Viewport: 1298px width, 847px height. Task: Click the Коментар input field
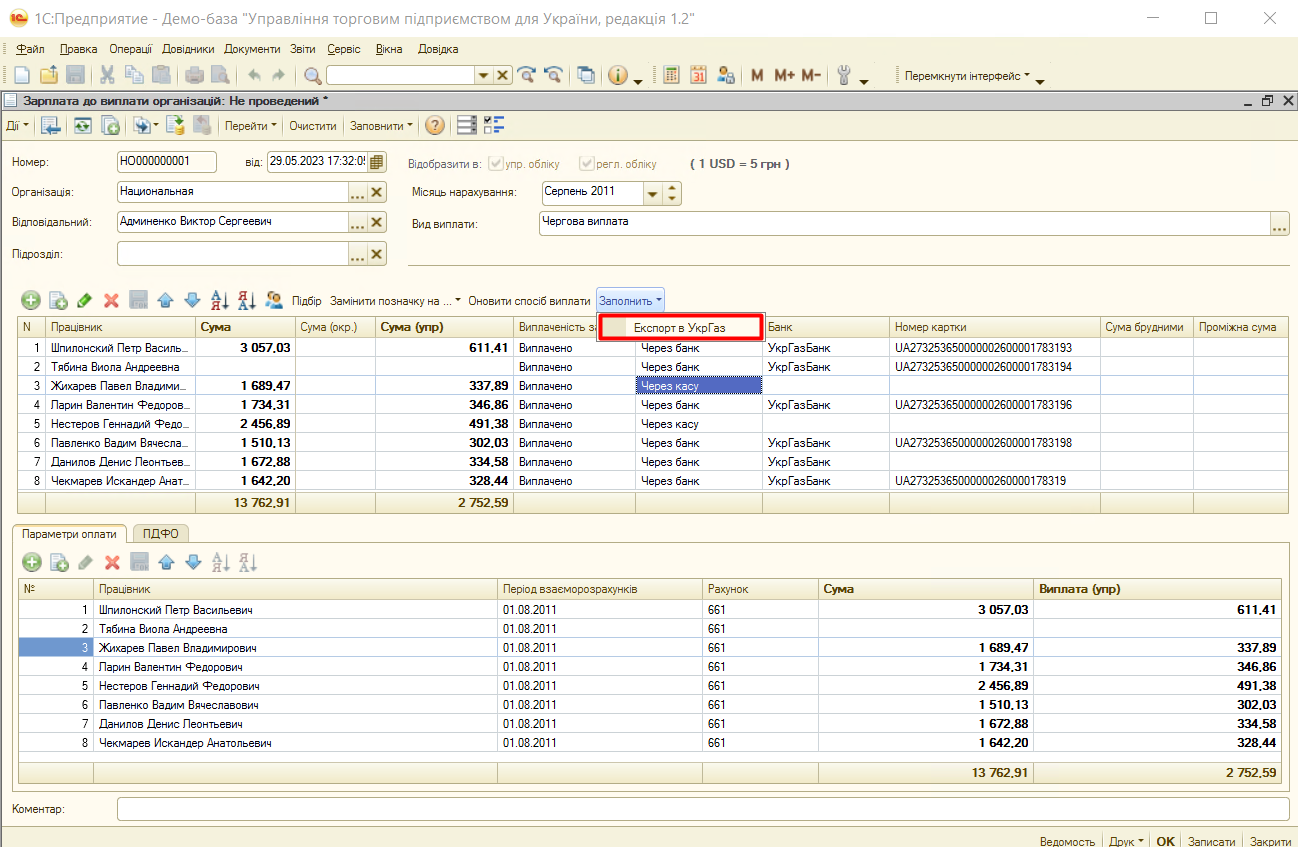click(703, 809)
